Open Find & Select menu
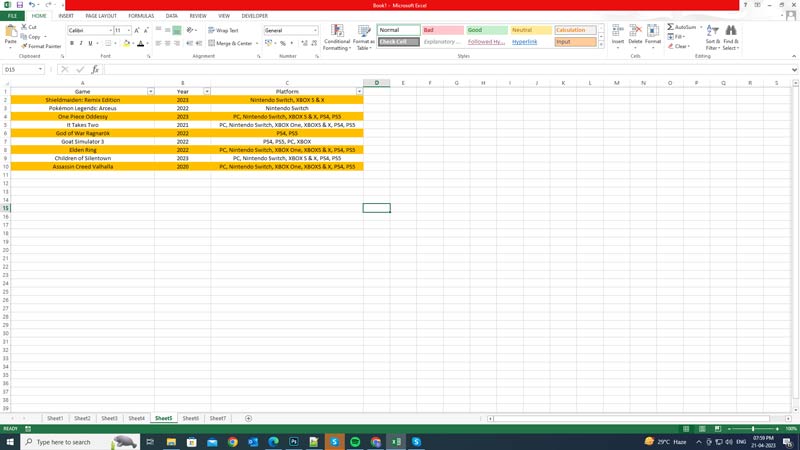 (731, 37)
